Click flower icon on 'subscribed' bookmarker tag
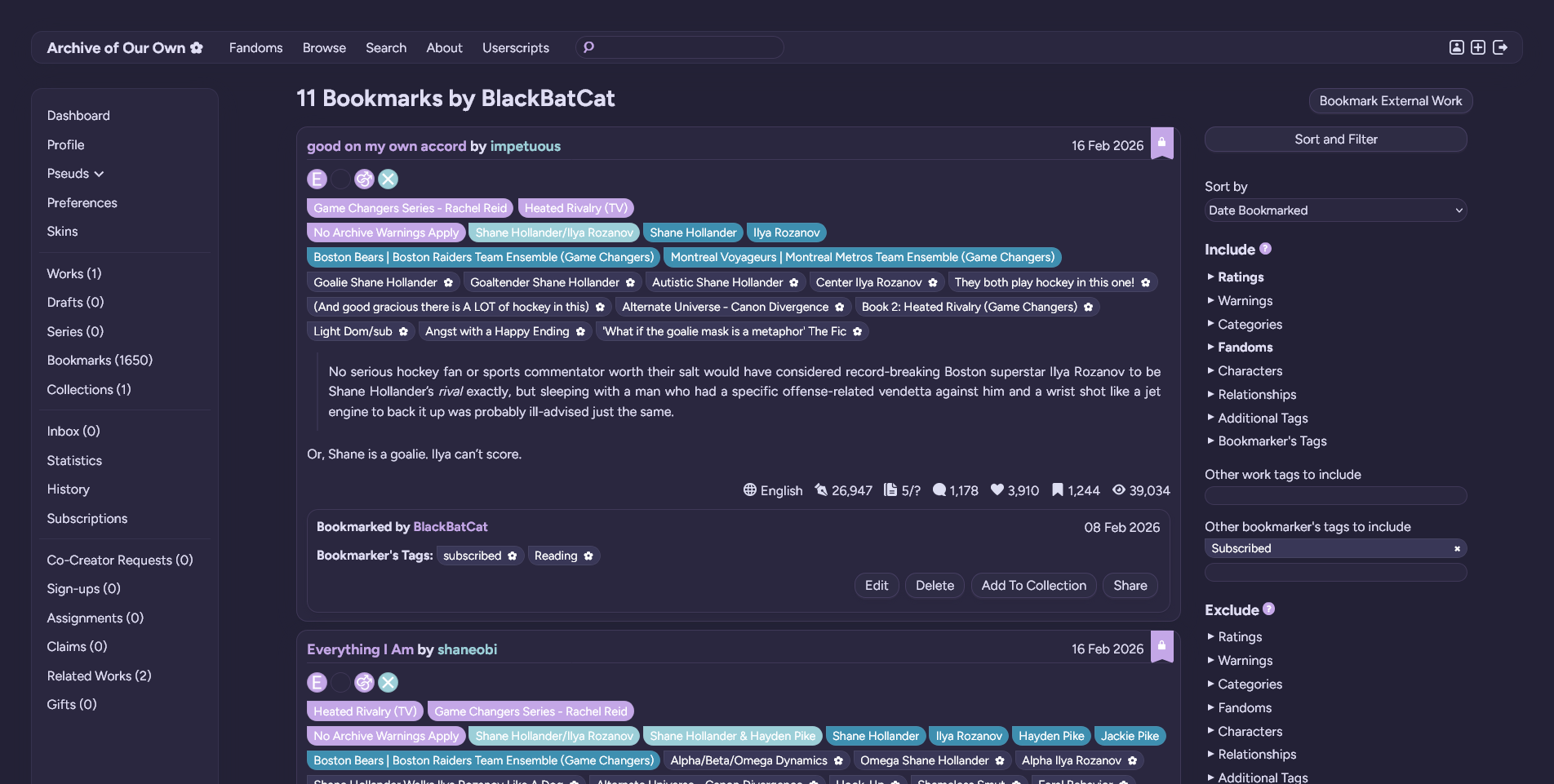The height and width of the screenshot is (784, 1554). coord(512,556)
